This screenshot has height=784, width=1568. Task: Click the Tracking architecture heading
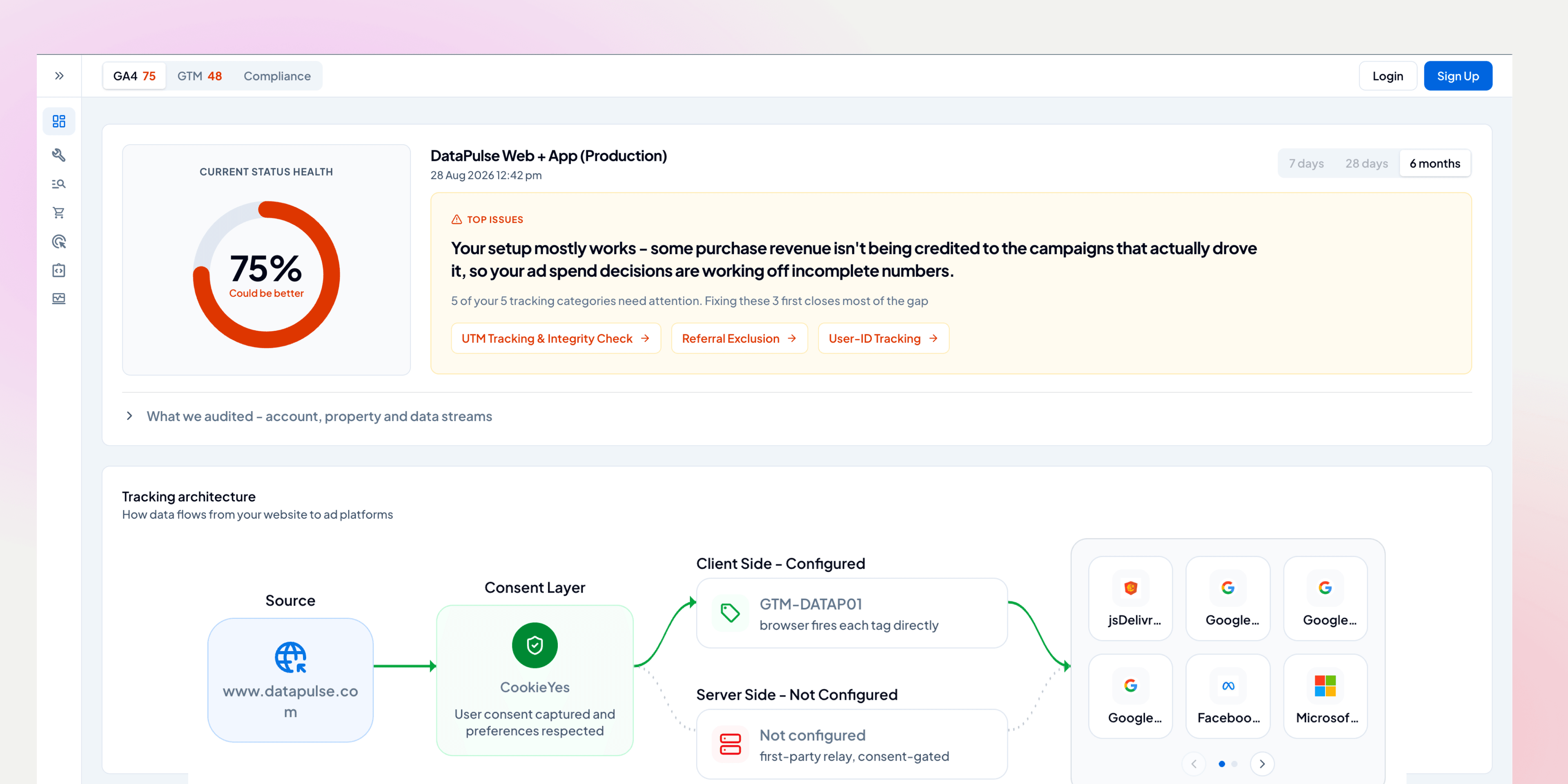(189, 497)
